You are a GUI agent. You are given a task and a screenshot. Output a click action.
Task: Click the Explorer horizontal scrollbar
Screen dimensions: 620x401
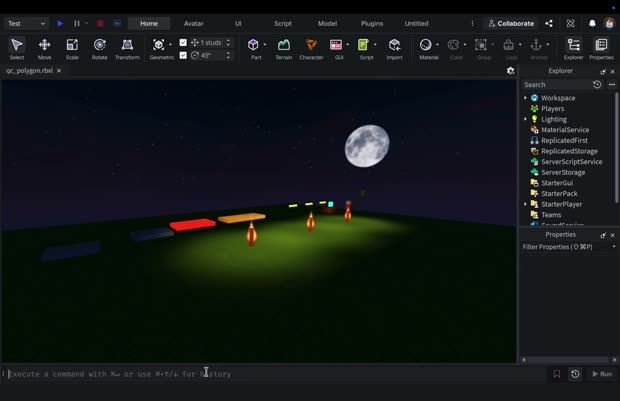click(569, 359)
